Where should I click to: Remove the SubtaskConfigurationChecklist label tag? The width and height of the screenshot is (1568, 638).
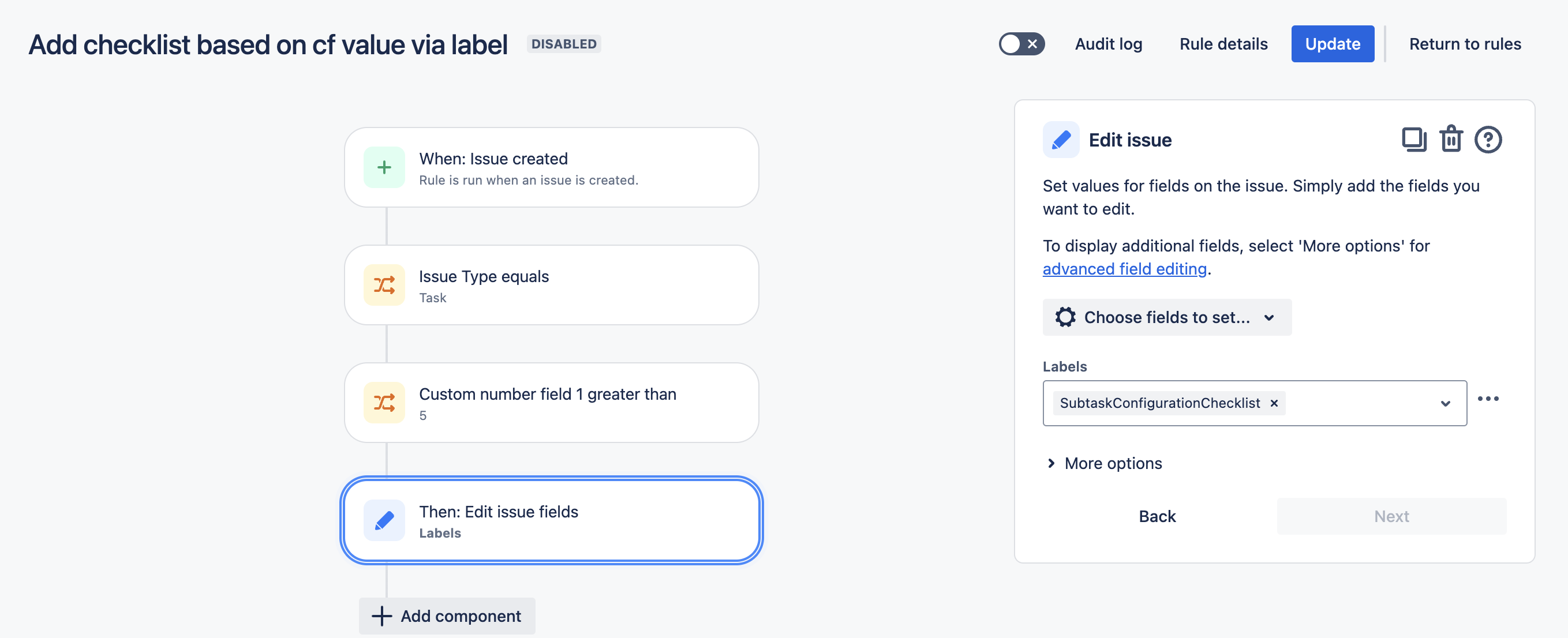[x=1274, y=403]
